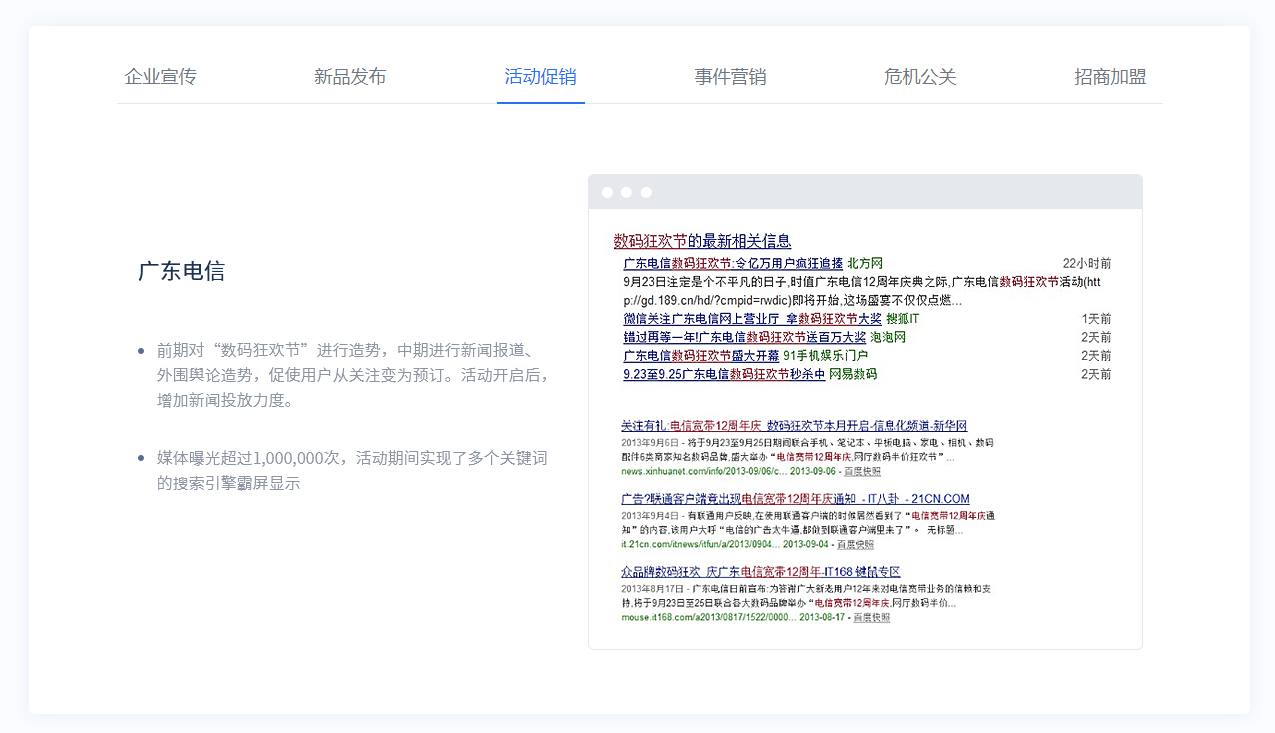Click 百度快照 under the xinhuanet result

tap(863, 471)
